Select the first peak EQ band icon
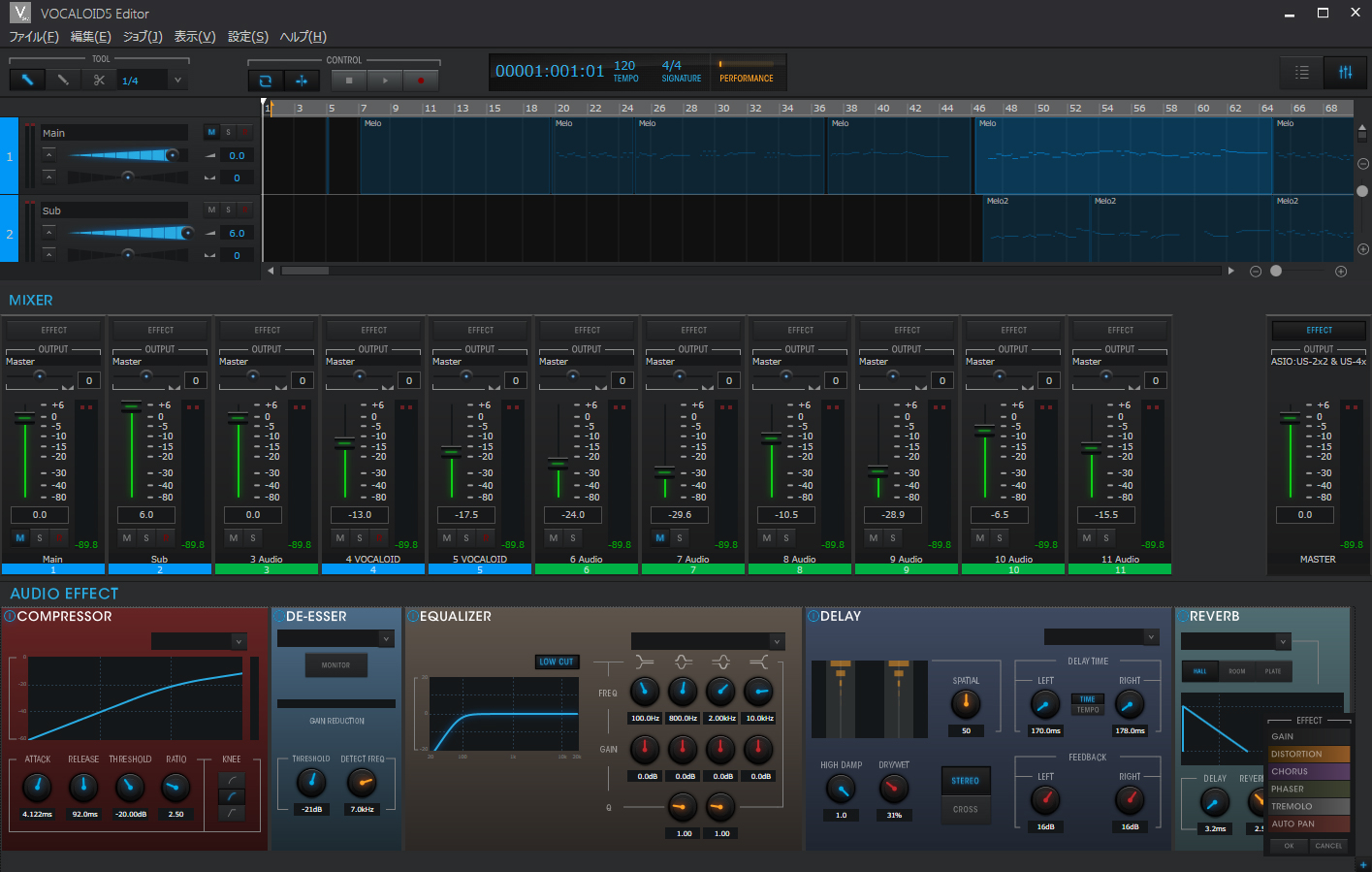1372x872 pixels. [683, 662]
